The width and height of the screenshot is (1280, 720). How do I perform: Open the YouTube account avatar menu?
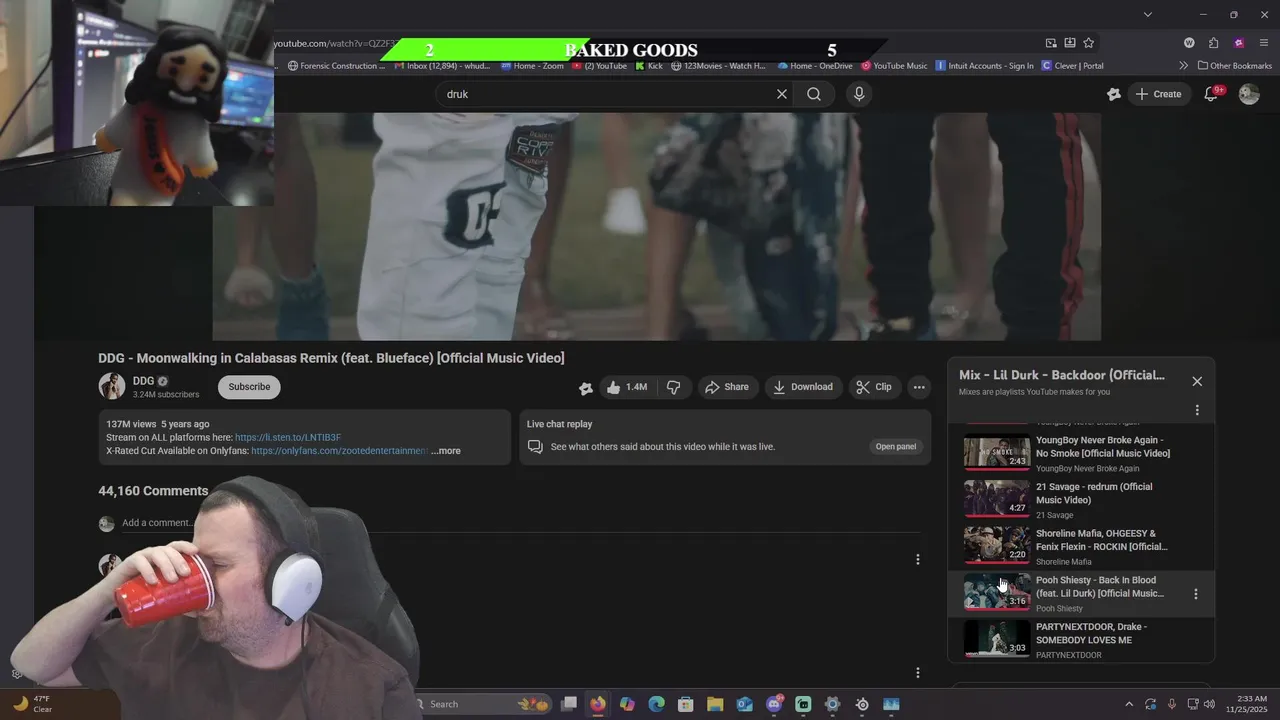point(1249,94)
